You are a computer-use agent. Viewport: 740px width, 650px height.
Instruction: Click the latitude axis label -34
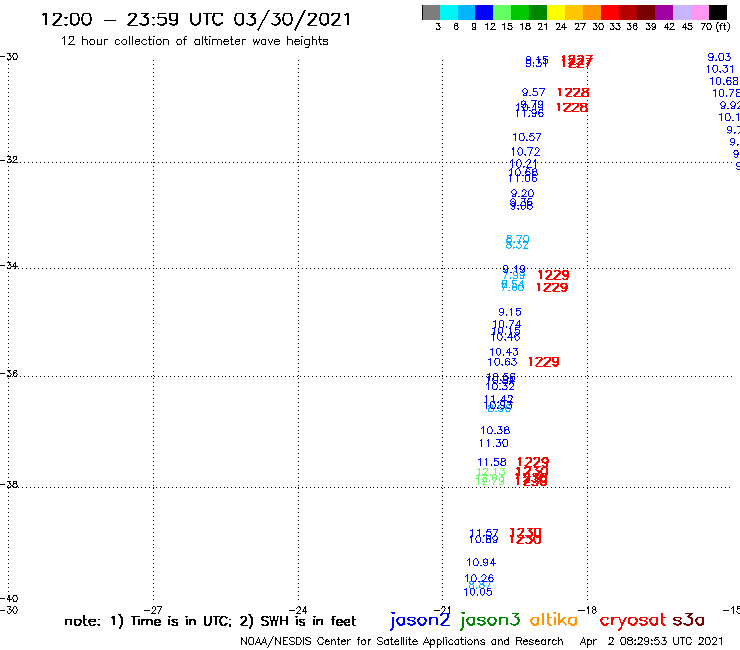pos(9,265)
